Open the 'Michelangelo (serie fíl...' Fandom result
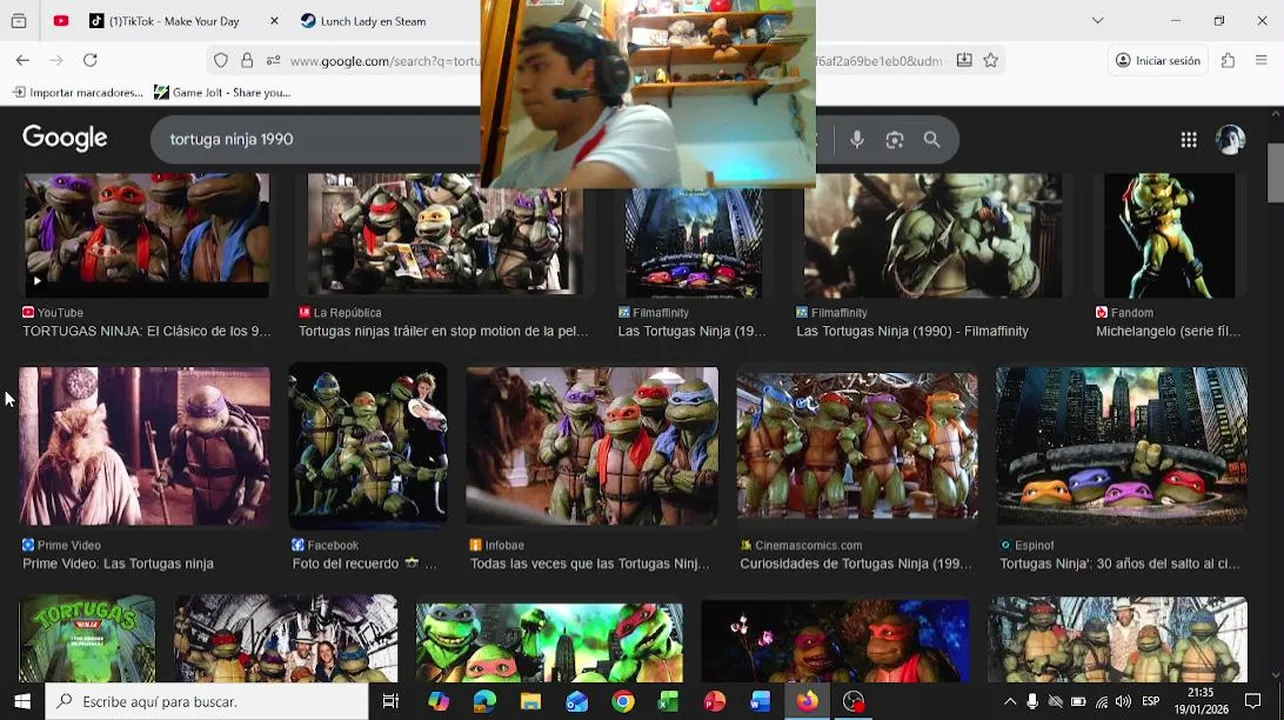The width and height of the screenshot is (1284, 720). coord(1168,331)
